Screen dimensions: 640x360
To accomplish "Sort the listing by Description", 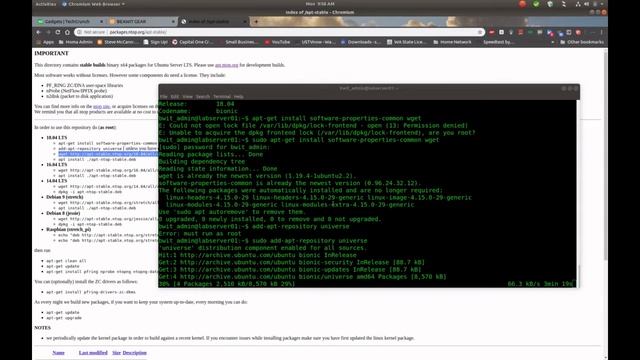I will tap(135, 353).
